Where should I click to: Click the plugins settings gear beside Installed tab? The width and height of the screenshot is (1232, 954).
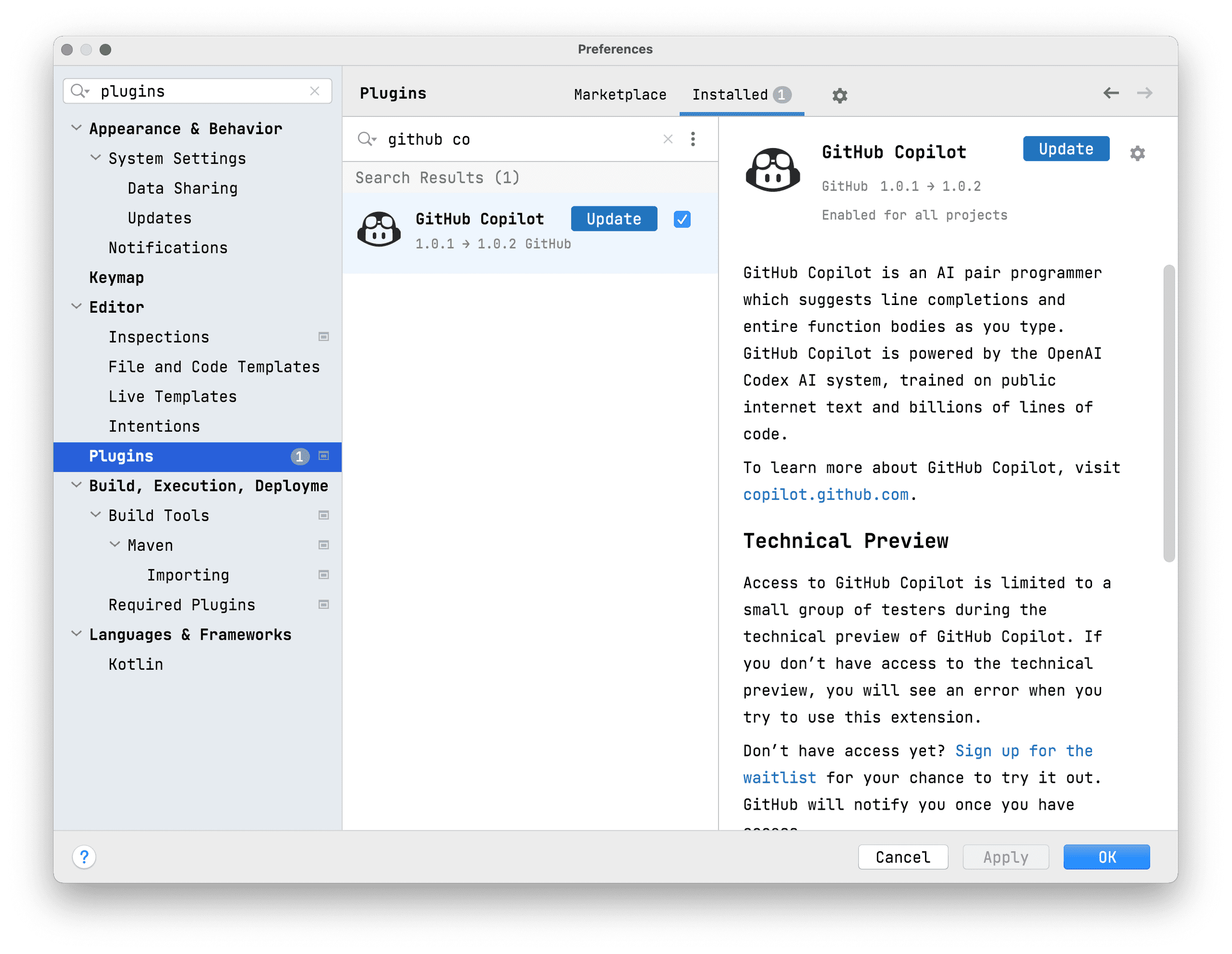click(x=839, y=95)
